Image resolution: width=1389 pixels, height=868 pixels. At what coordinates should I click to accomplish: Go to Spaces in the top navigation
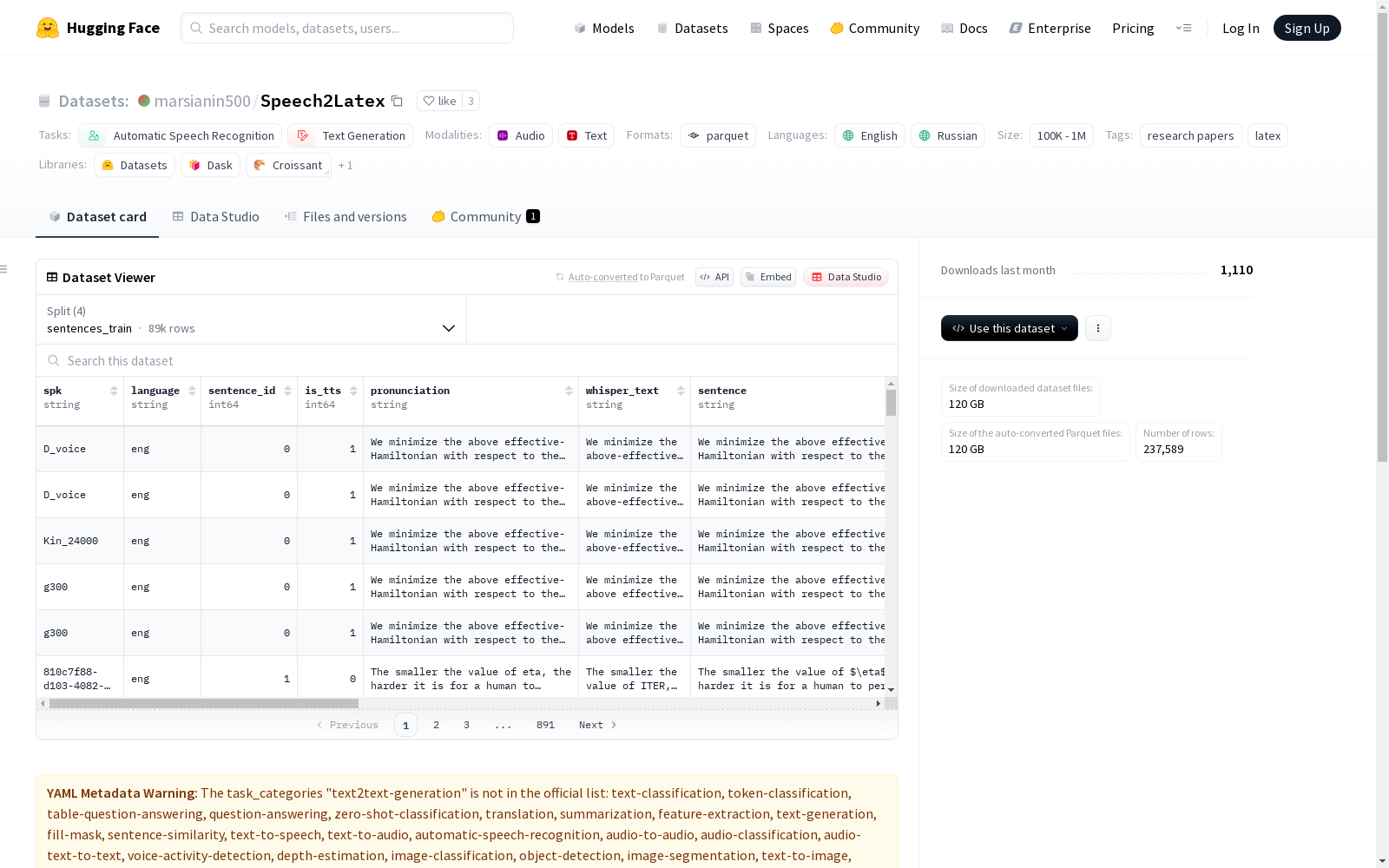tap(780, 28)
